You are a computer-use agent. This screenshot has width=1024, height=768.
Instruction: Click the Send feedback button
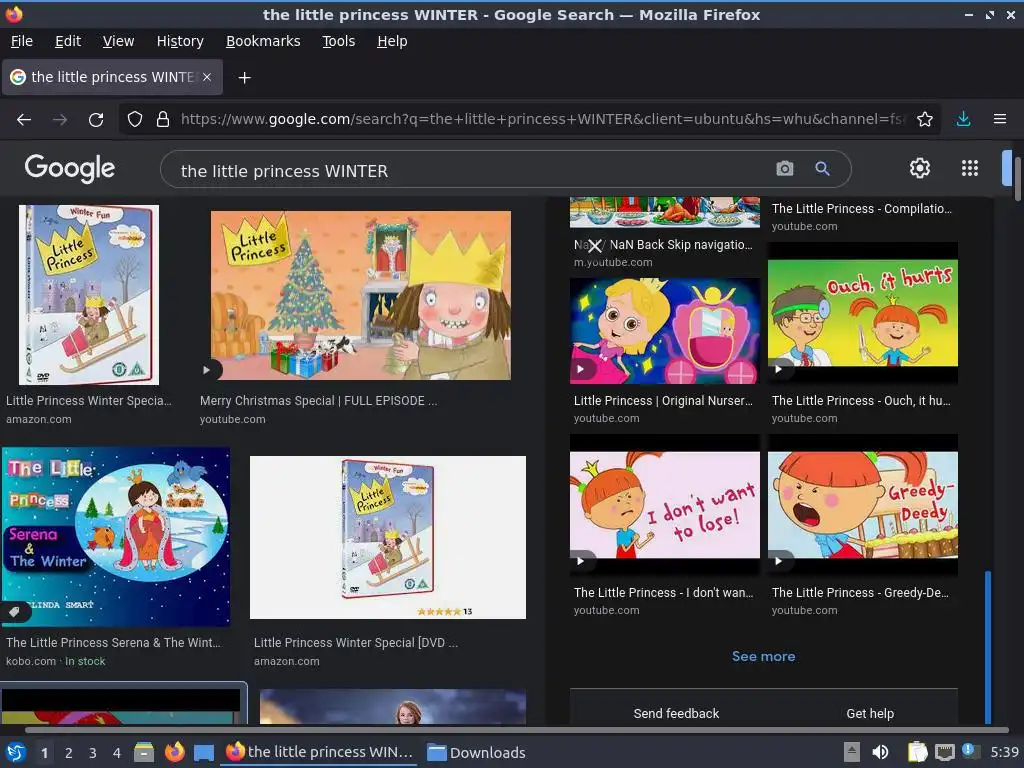676,713
